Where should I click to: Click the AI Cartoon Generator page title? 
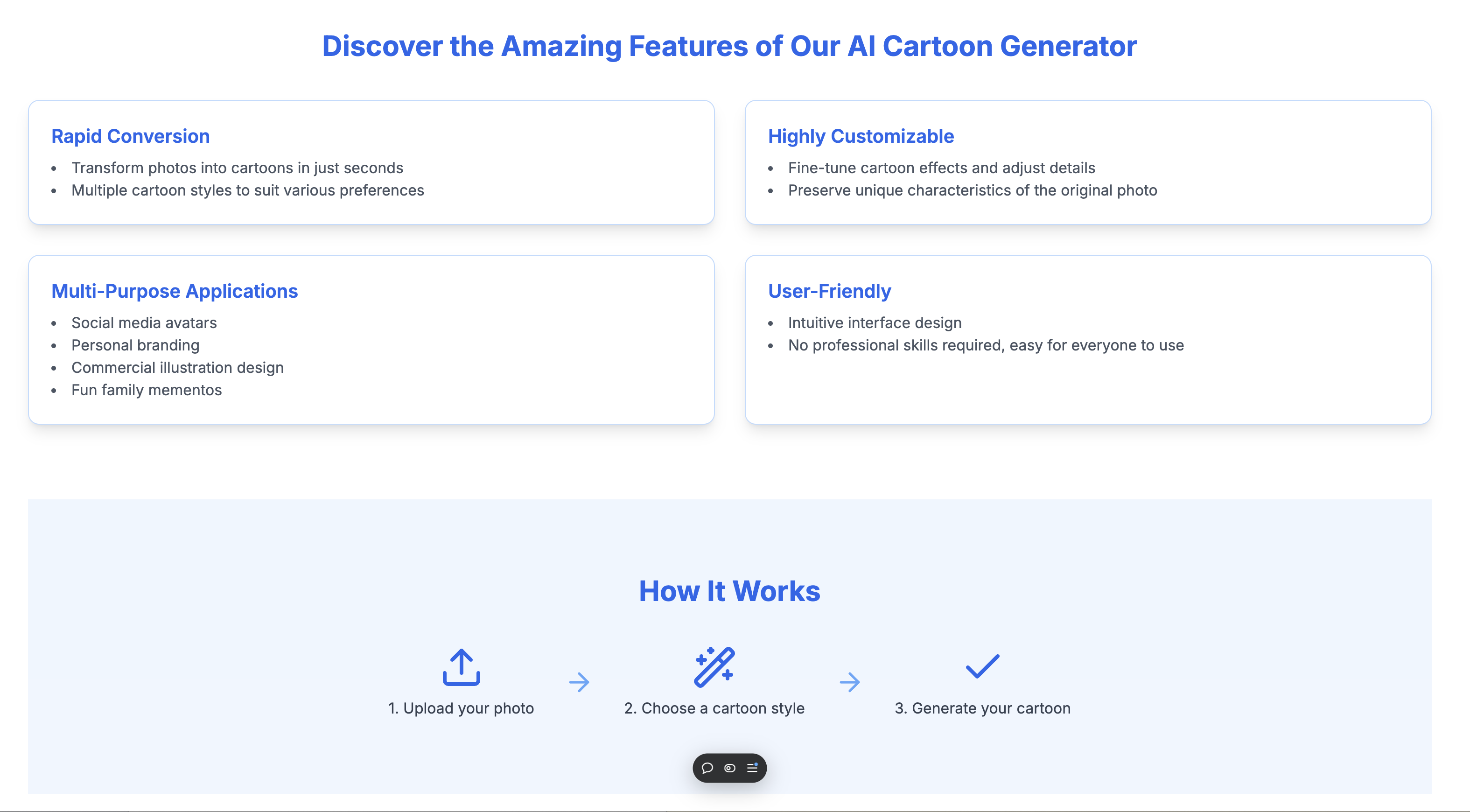click(x=729, y=46)
